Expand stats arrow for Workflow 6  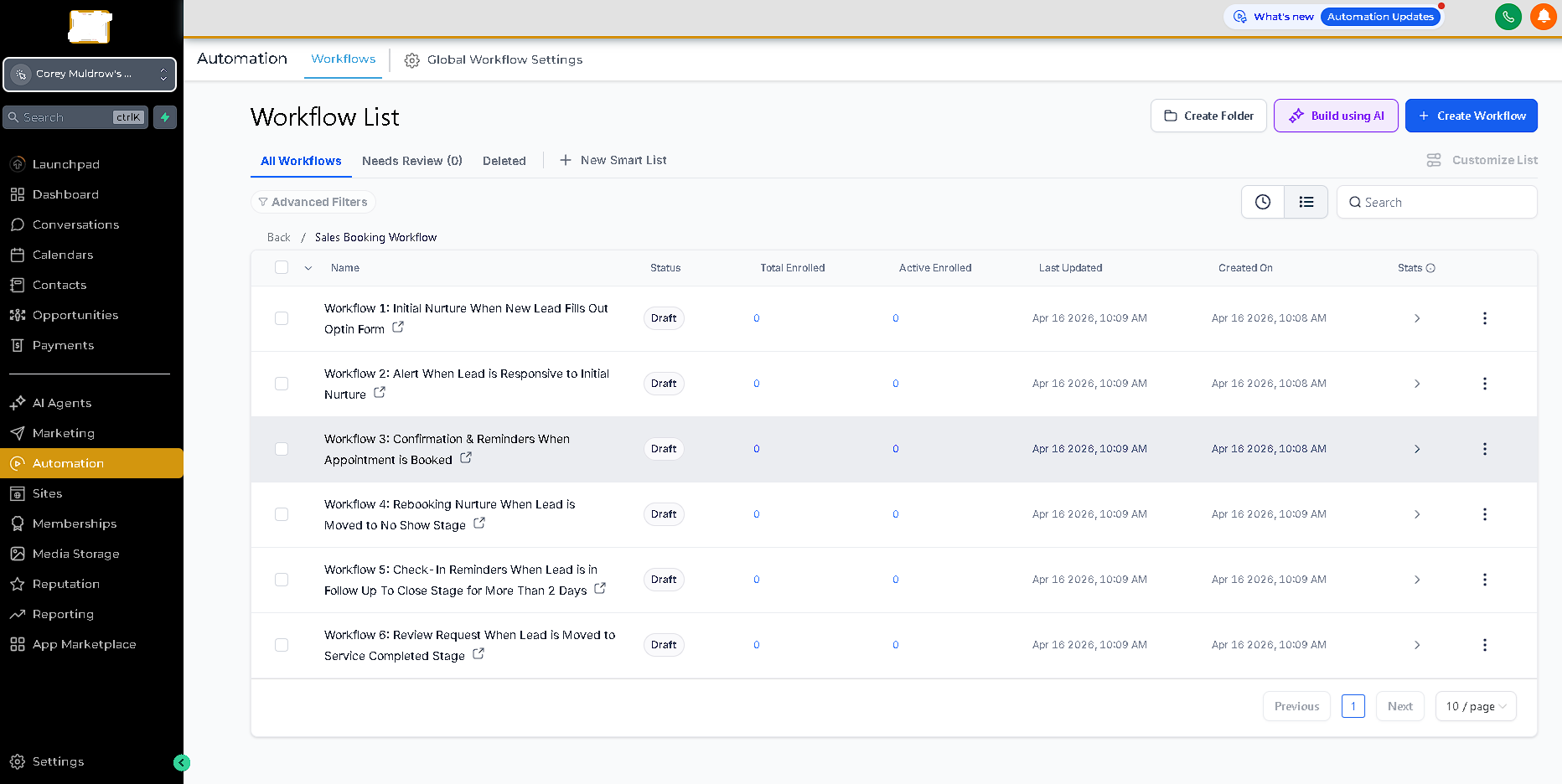pos(1417,645)
